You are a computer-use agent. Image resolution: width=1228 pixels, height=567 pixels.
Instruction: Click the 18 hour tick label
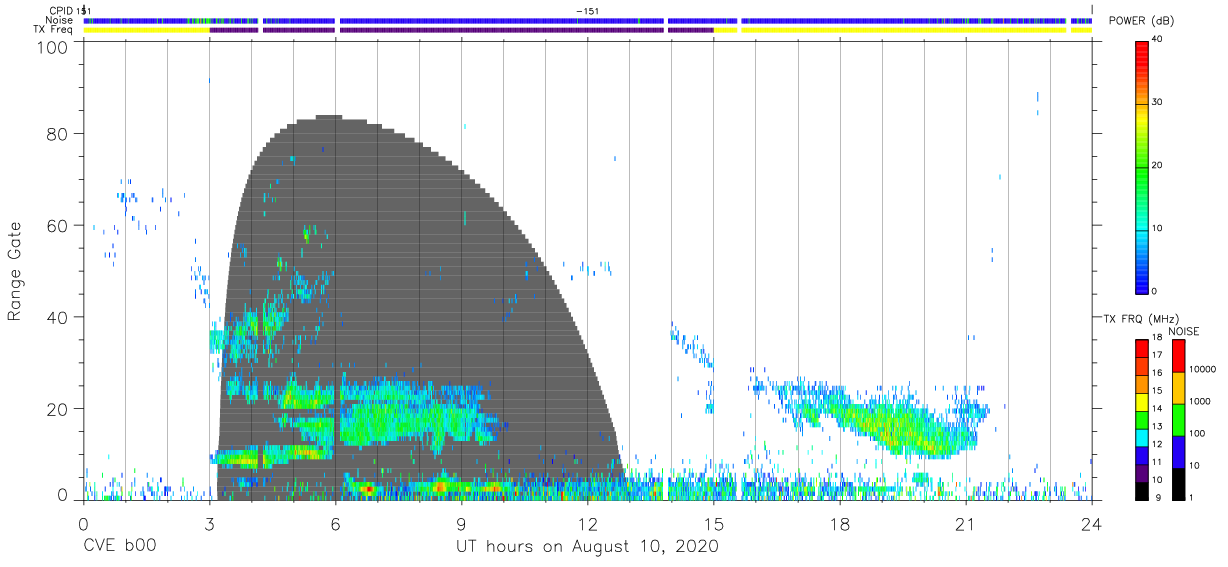point(839,524)
